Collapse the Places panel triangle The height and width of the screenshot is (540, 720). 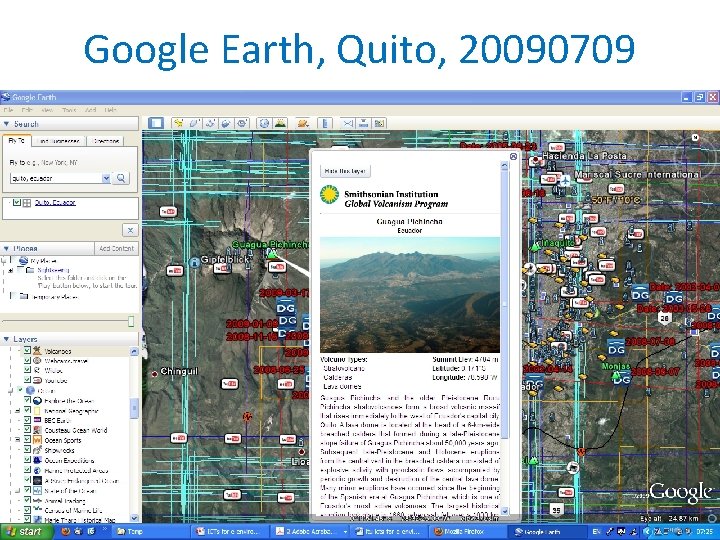tap(6, 248)
